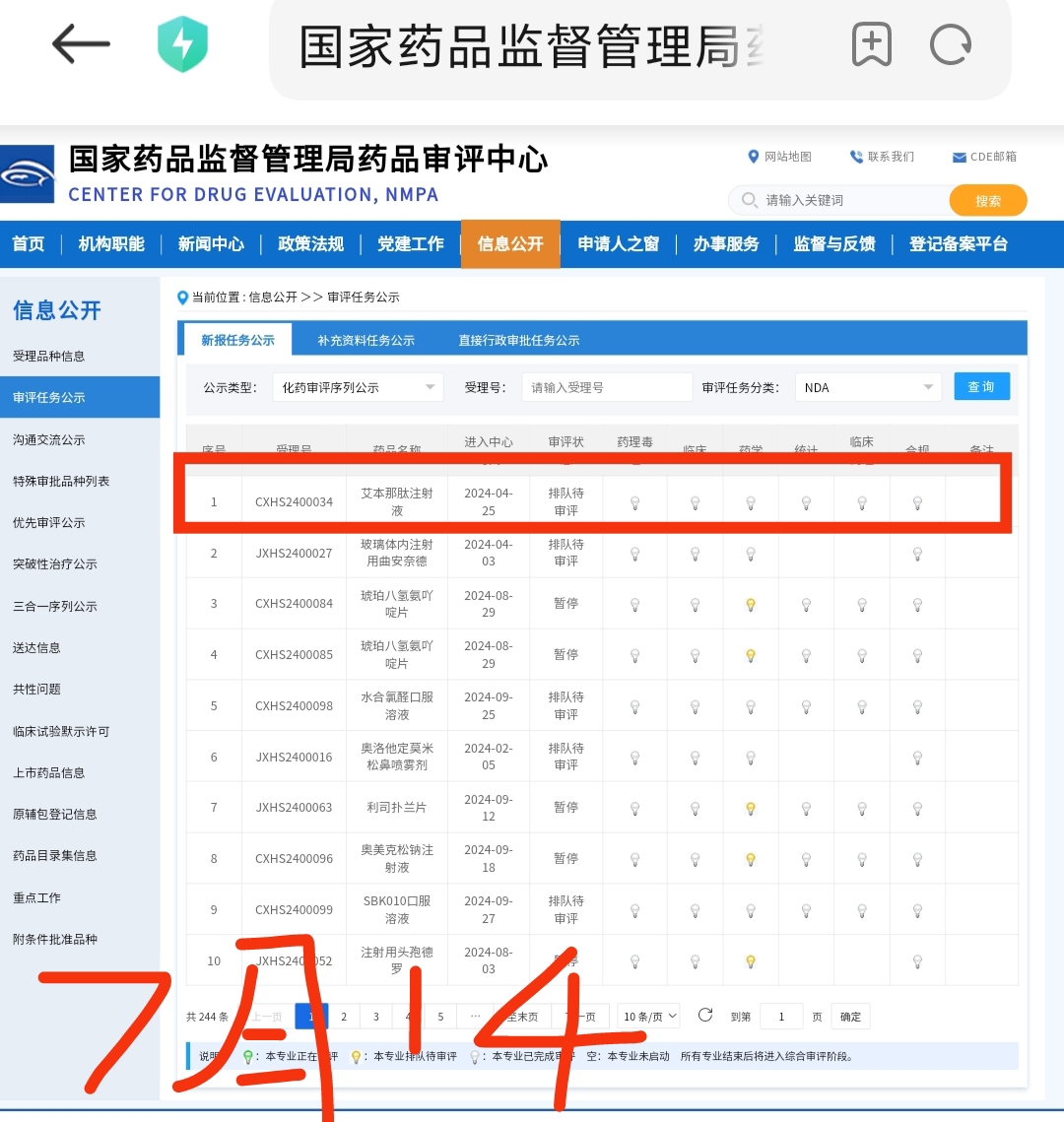This screenshot has height=1122, width=1064.
Task: Click 药学 yellow bulb for CXHS2400084
Action: [751, 605]
